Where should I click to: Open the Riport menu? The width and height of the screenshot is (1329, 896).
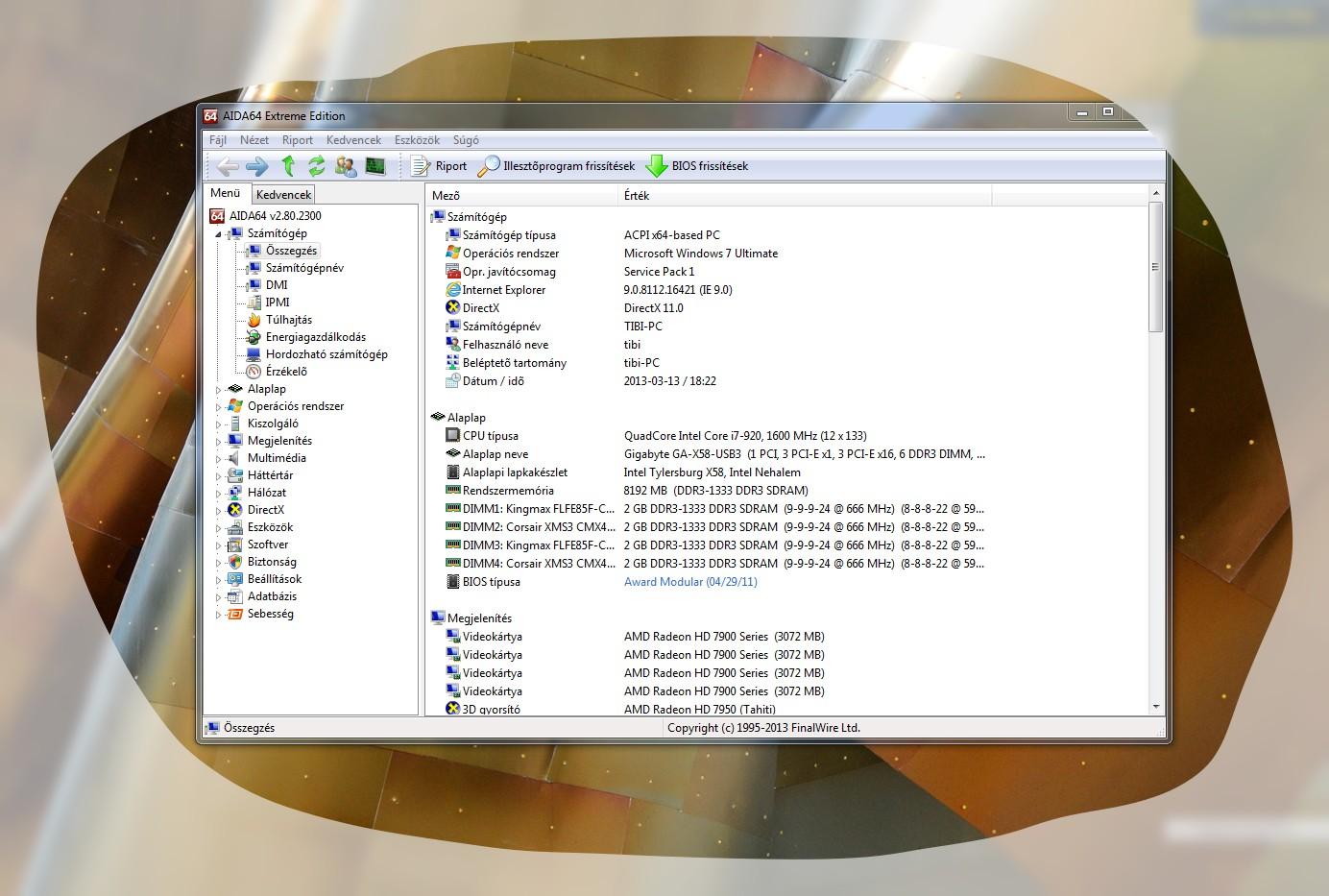click(298, 140)
